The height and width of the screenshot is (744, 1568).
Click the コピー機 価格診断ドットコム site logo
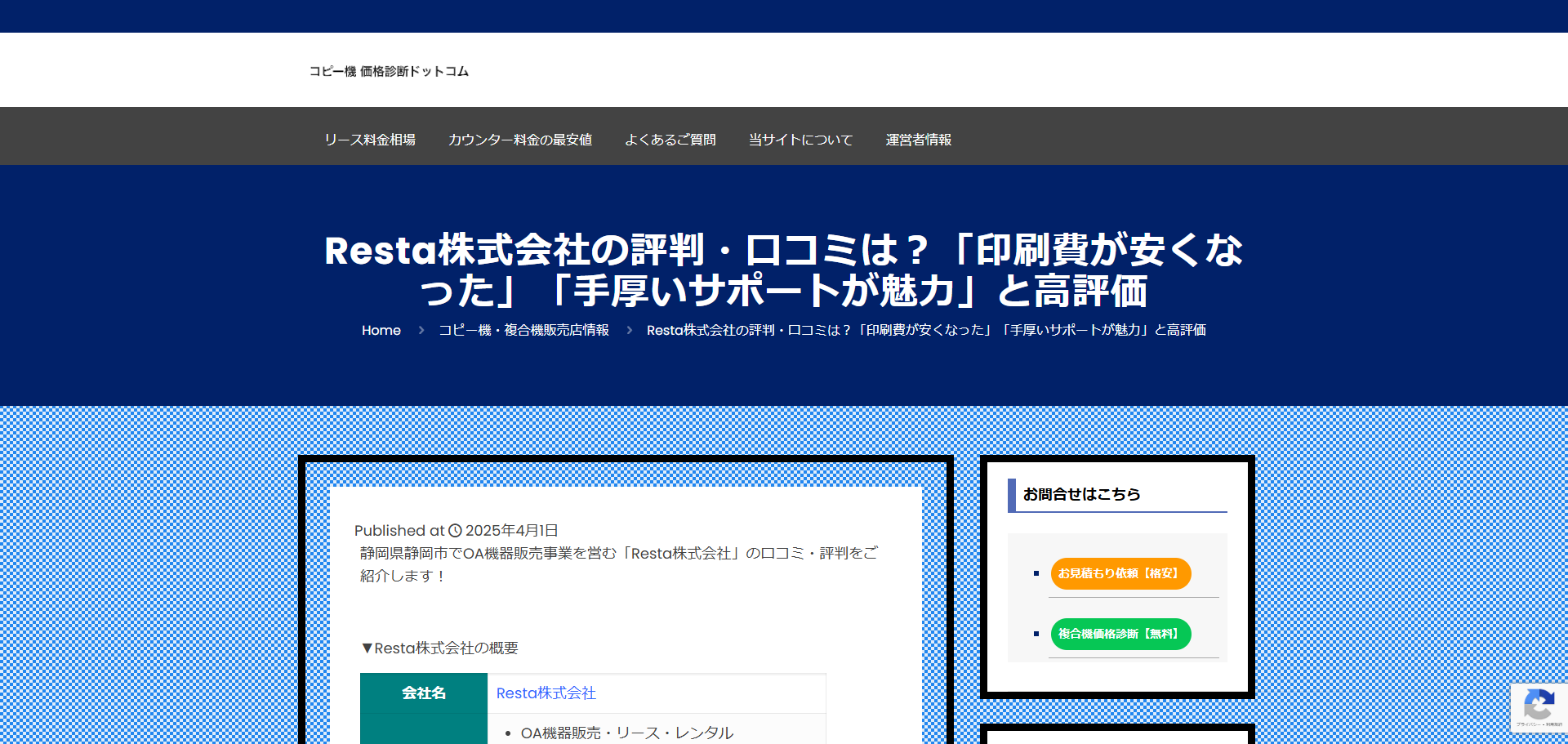click(389, 71)
